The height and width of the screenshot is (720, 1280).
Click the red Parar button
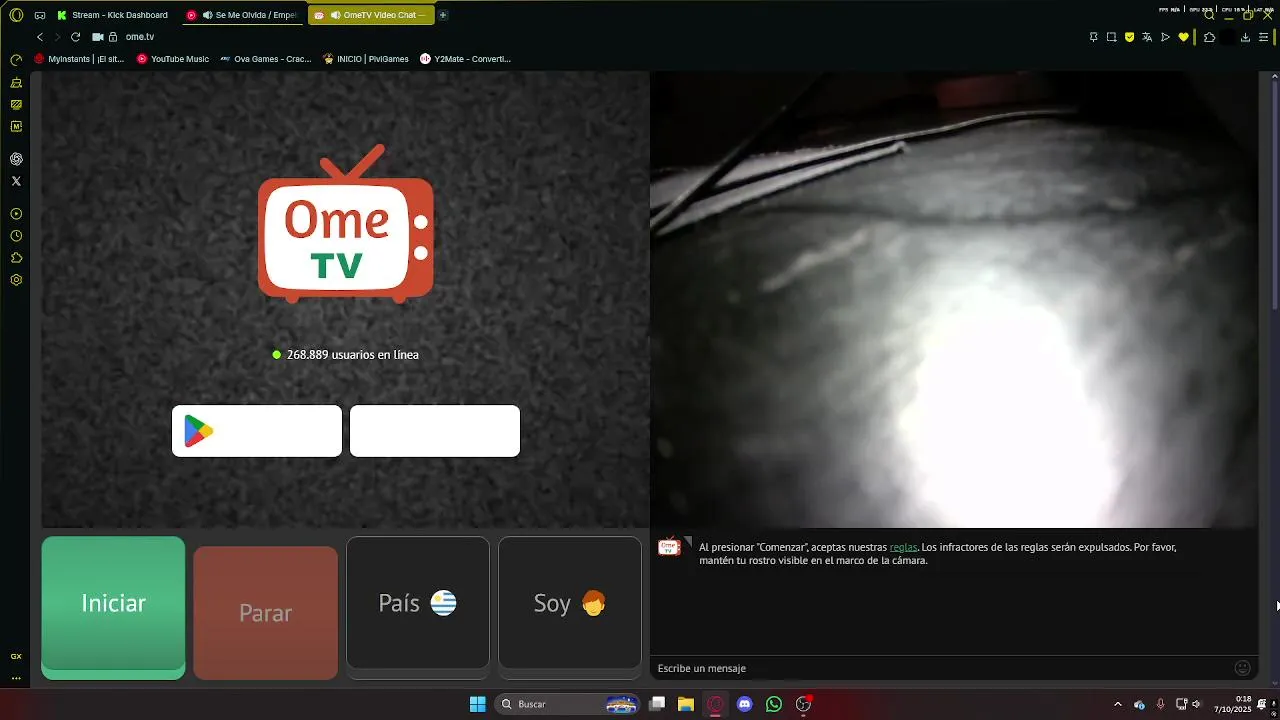[x=265, y=613]
